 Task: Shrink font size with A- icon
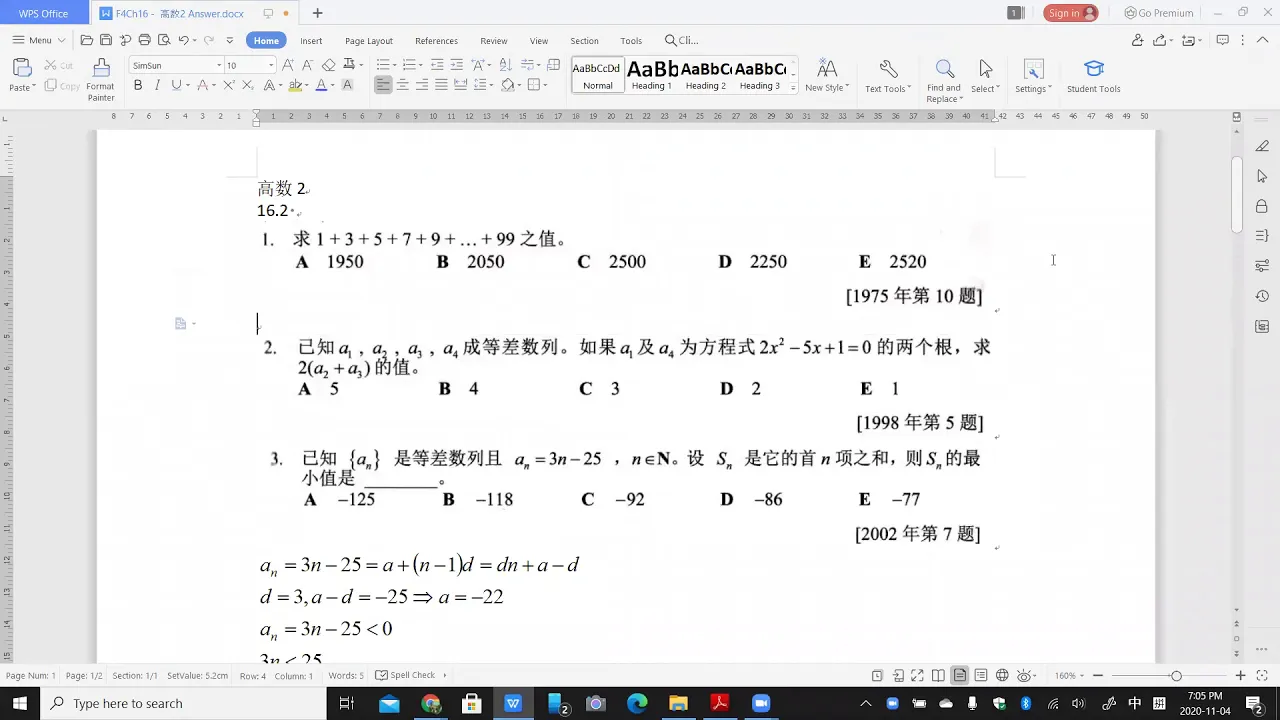[x=307, y=65]
